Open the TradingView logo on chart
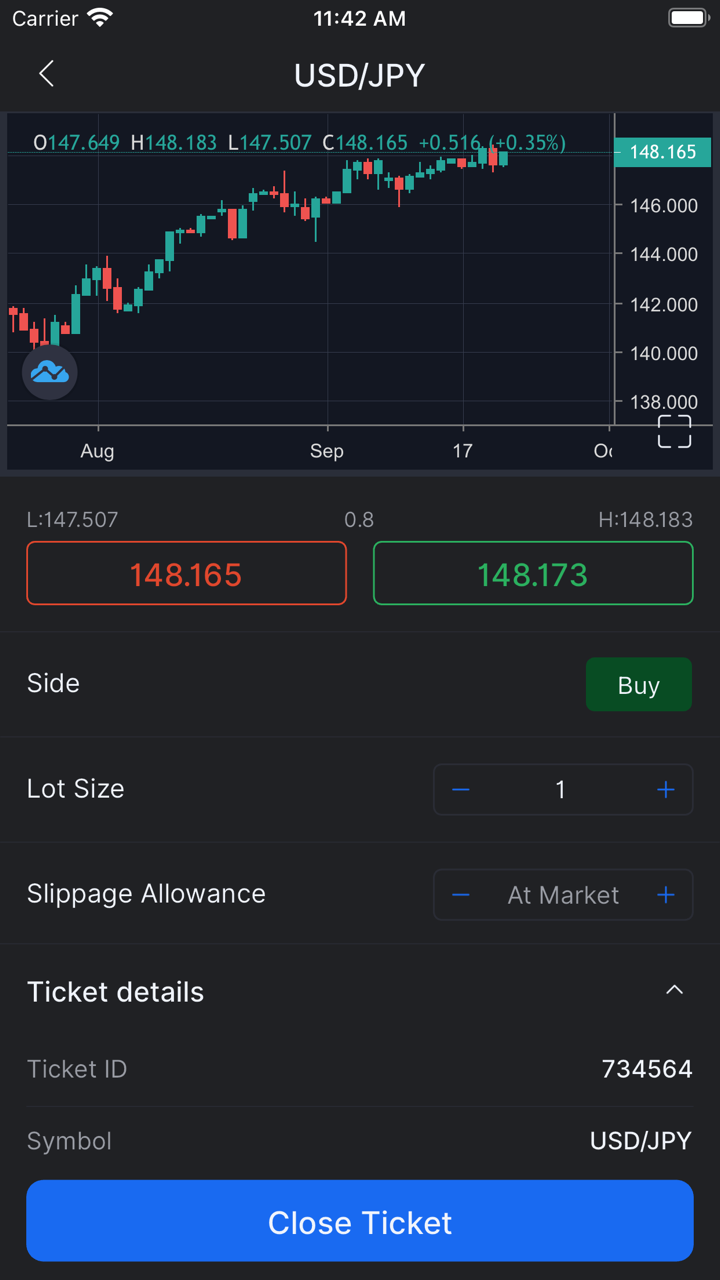 [49, 373]
